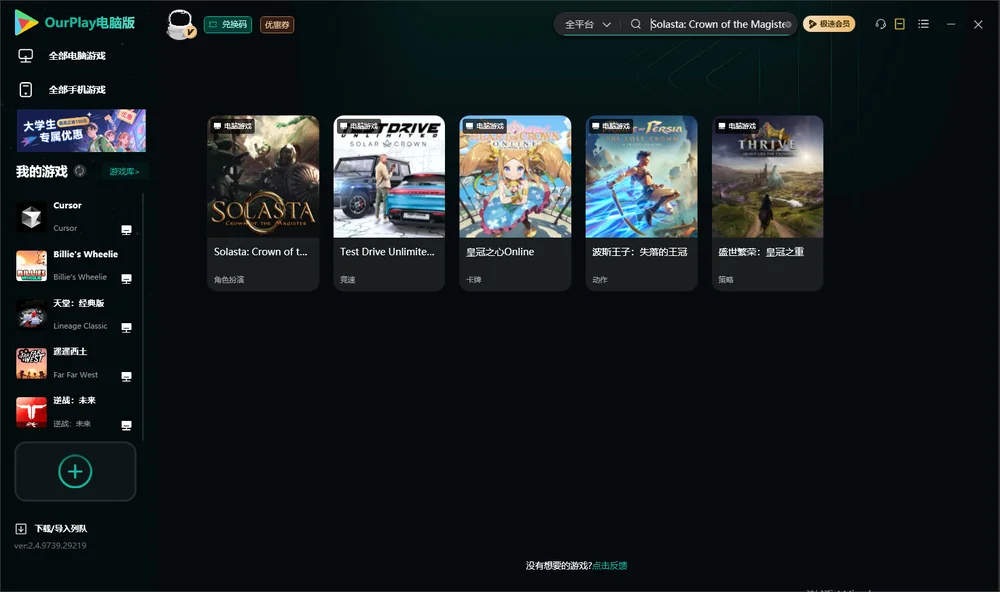Open the Solasta: Crown of the Magister card

(x=263, y=203)
